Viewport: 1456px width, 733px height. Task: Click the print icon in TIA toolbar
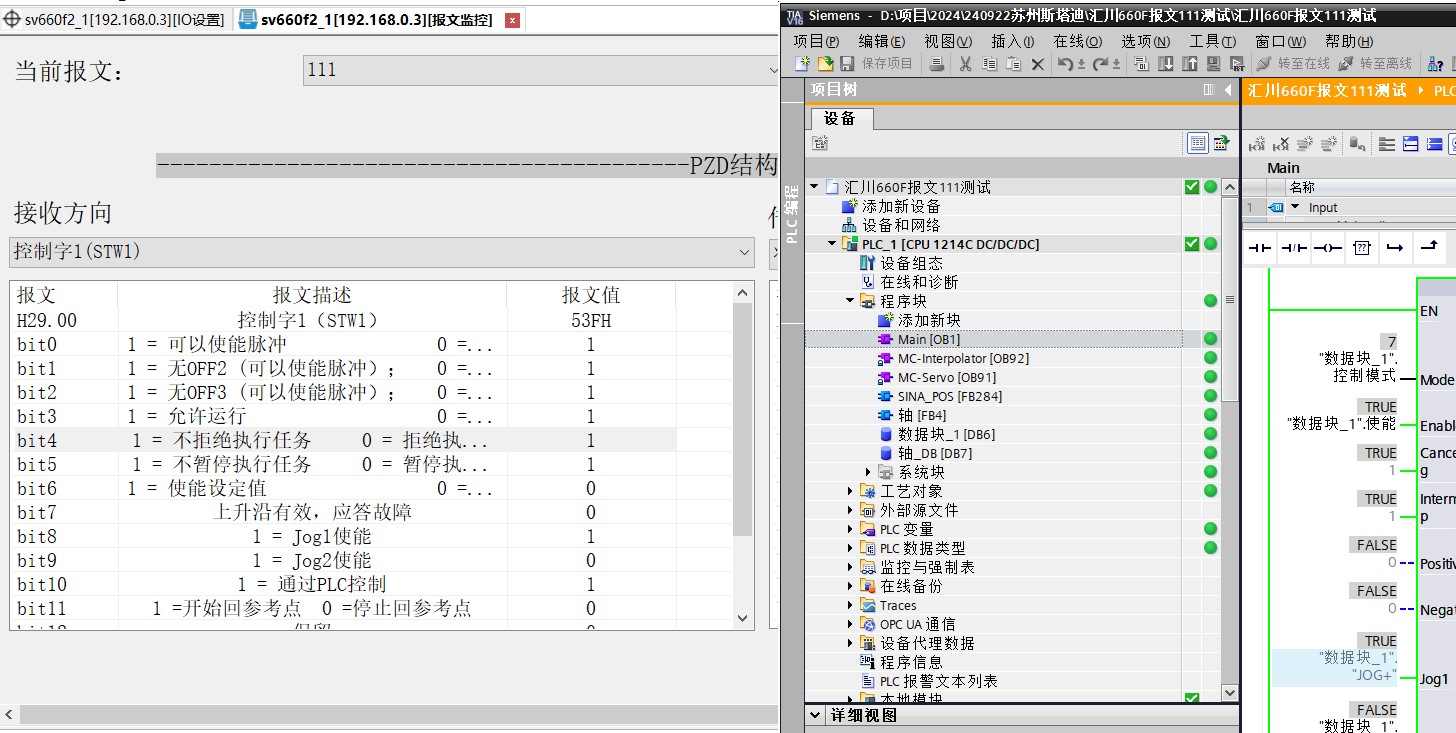[x=937, y=64]
